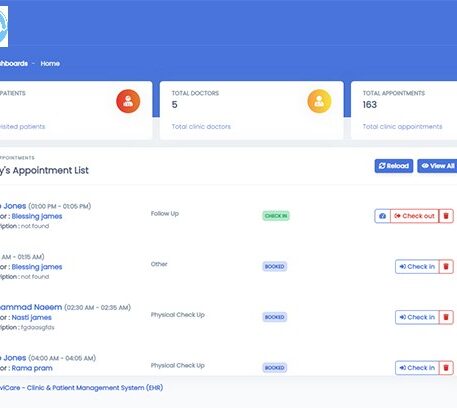Open the Dashboards breadcrumb item
457x408 pixels.
14,63
